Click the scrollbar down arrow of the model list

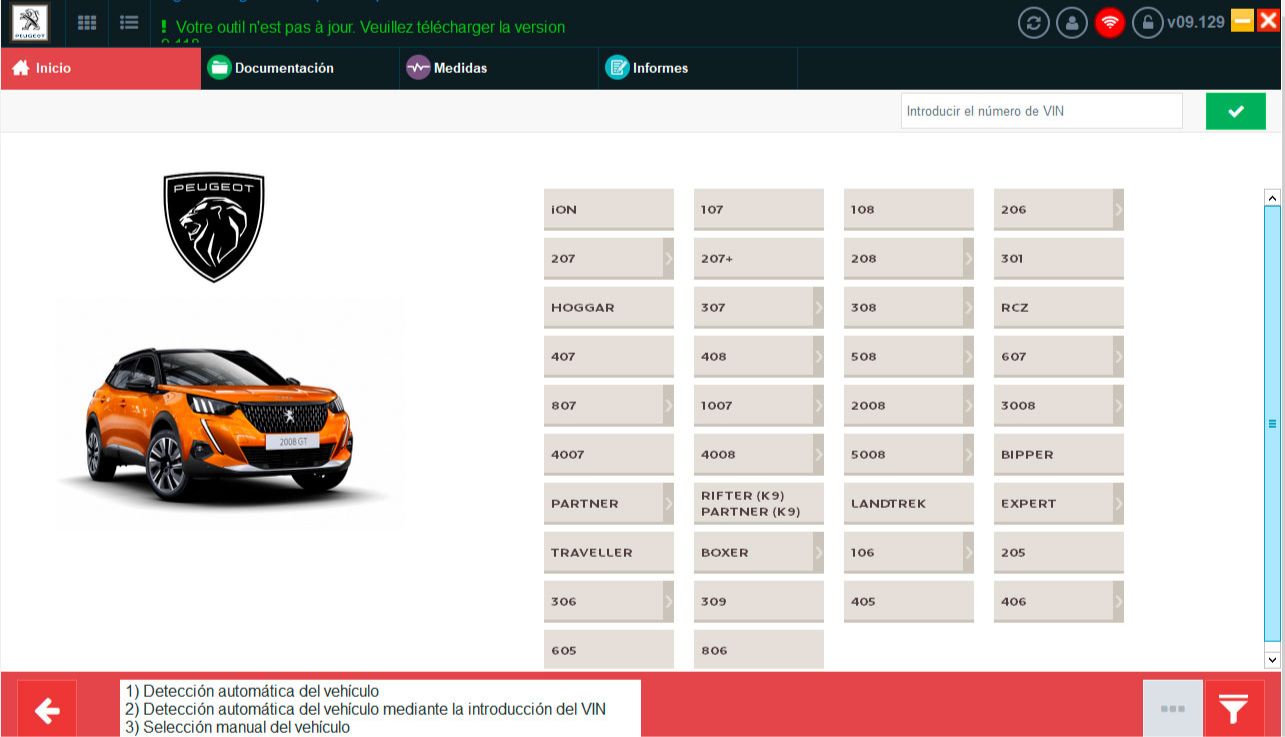(1272, 660)
